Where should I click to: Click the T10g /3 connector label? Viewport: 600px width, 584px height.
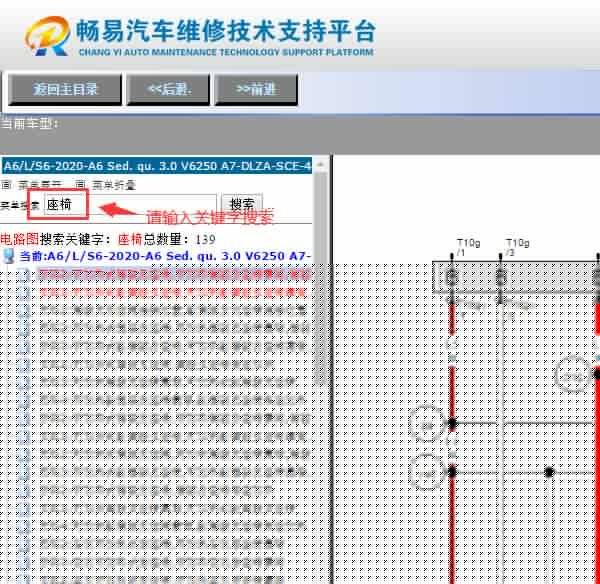pyautogui.click(x=517, y=248)
